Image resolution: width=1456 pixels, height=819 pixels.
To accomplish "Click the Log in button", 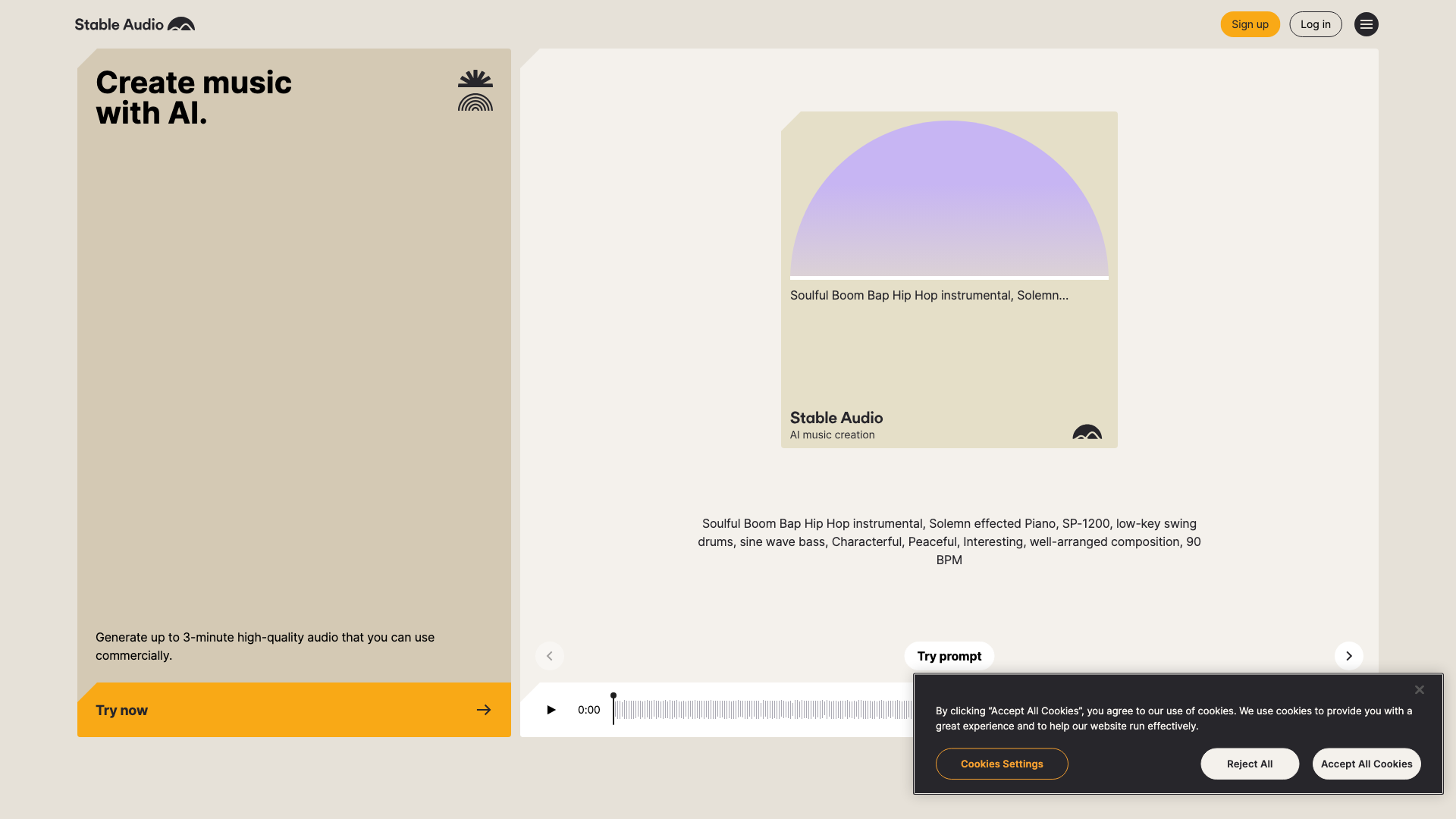I will (1315, 24).
